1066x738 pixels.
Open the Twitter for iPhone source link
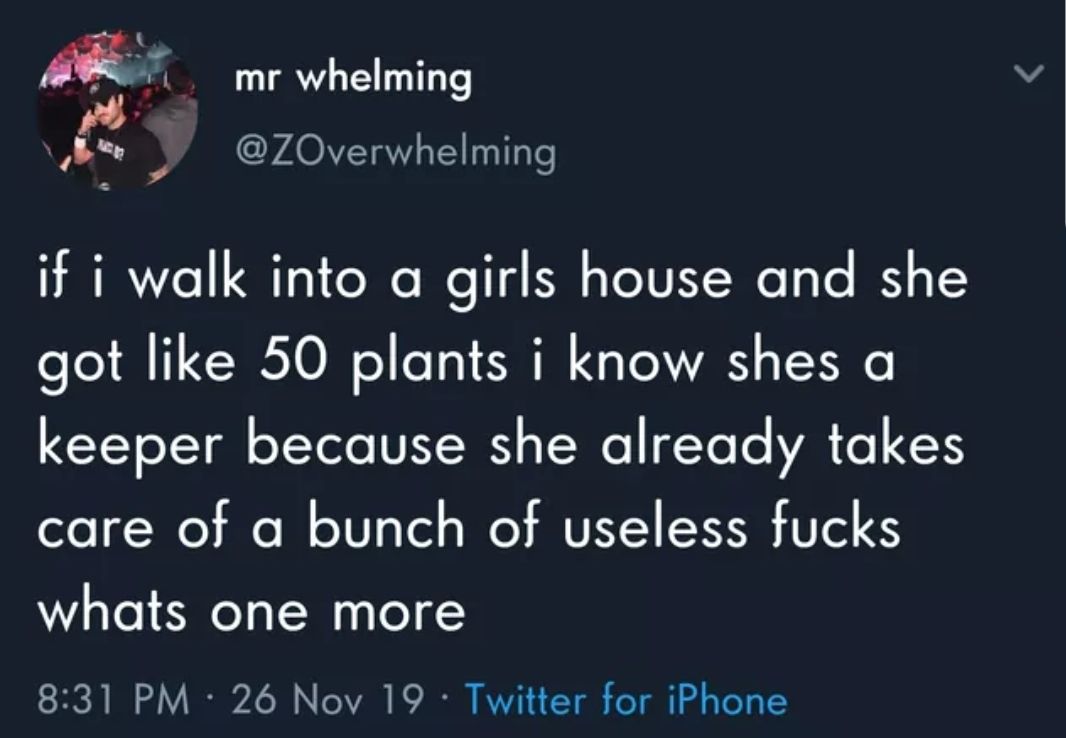[627, 698]
